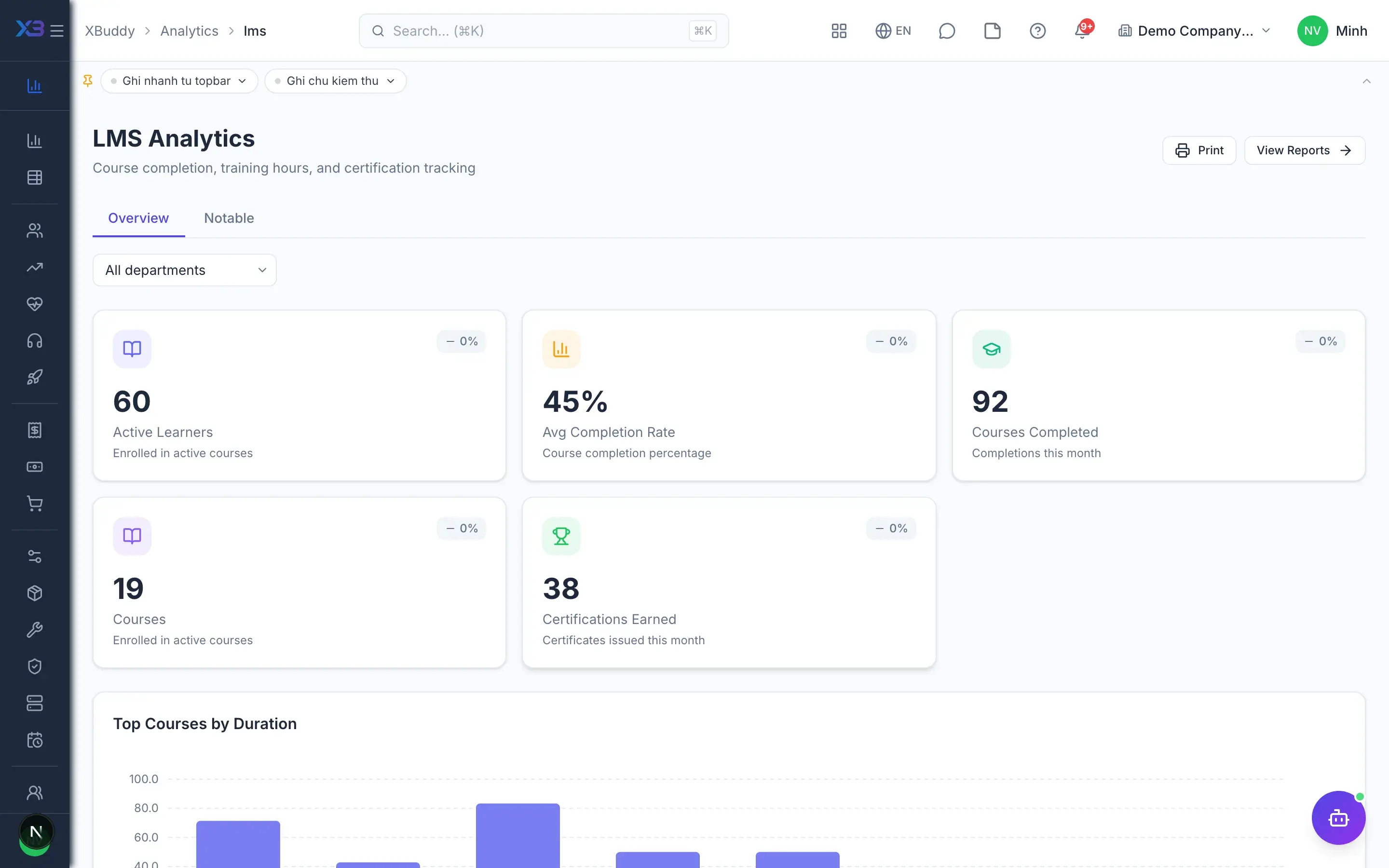Open the active analytics chart sidebar icon

point(34,86)
